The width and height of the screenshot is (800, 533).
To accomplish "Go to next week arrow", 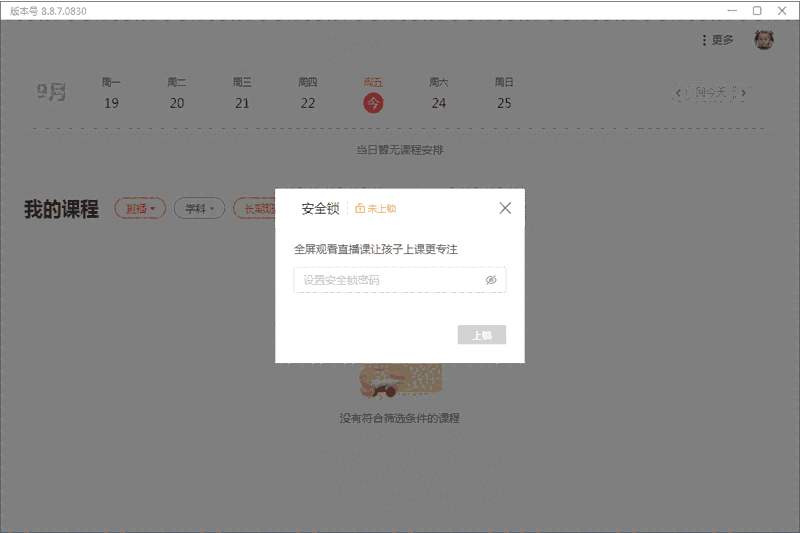I will 743,93.
